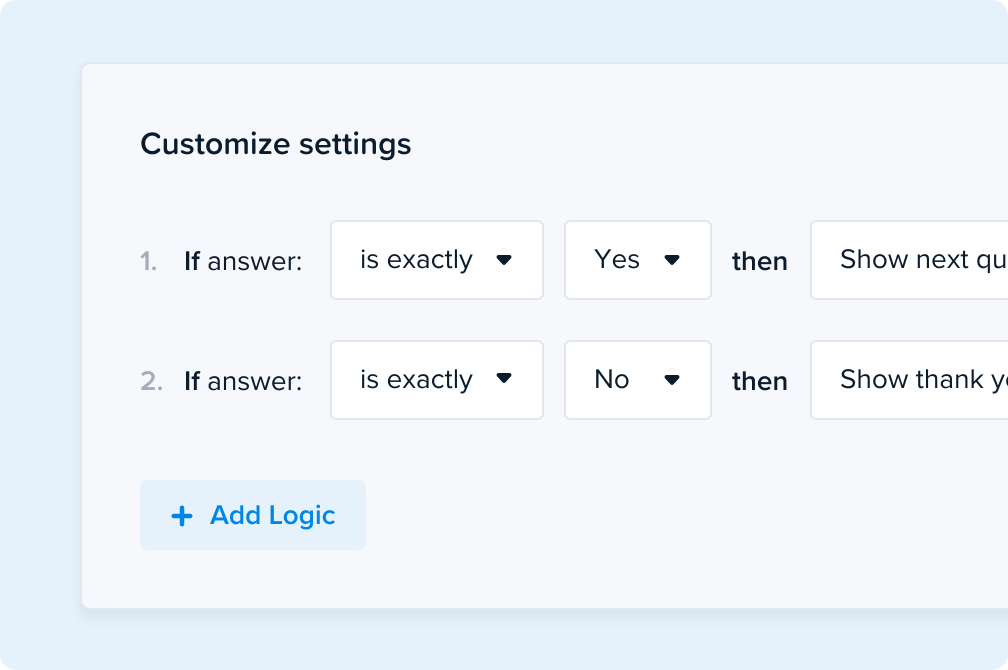This screenshot has width=1008, height=670.
Task: Click the second rule's 'If answer:' label
Action: pyautogui.click(x=243, y=382)
